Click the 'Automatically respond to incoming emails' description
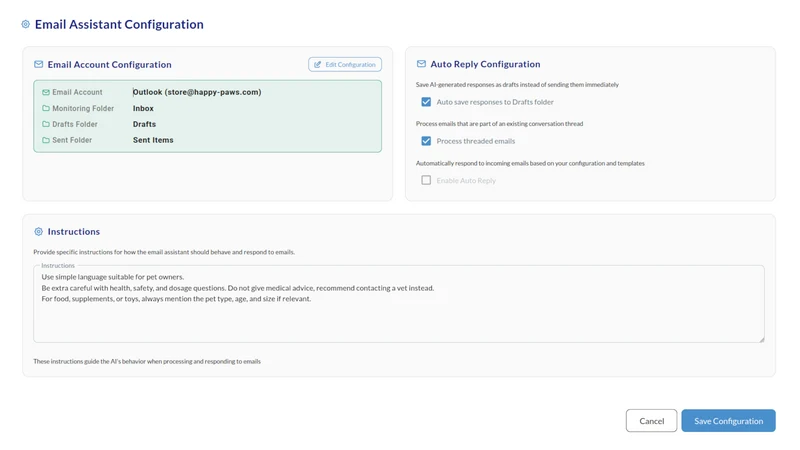Image resolution: width=800 pixels, height=450 pixels. click(x=530, y=163)
